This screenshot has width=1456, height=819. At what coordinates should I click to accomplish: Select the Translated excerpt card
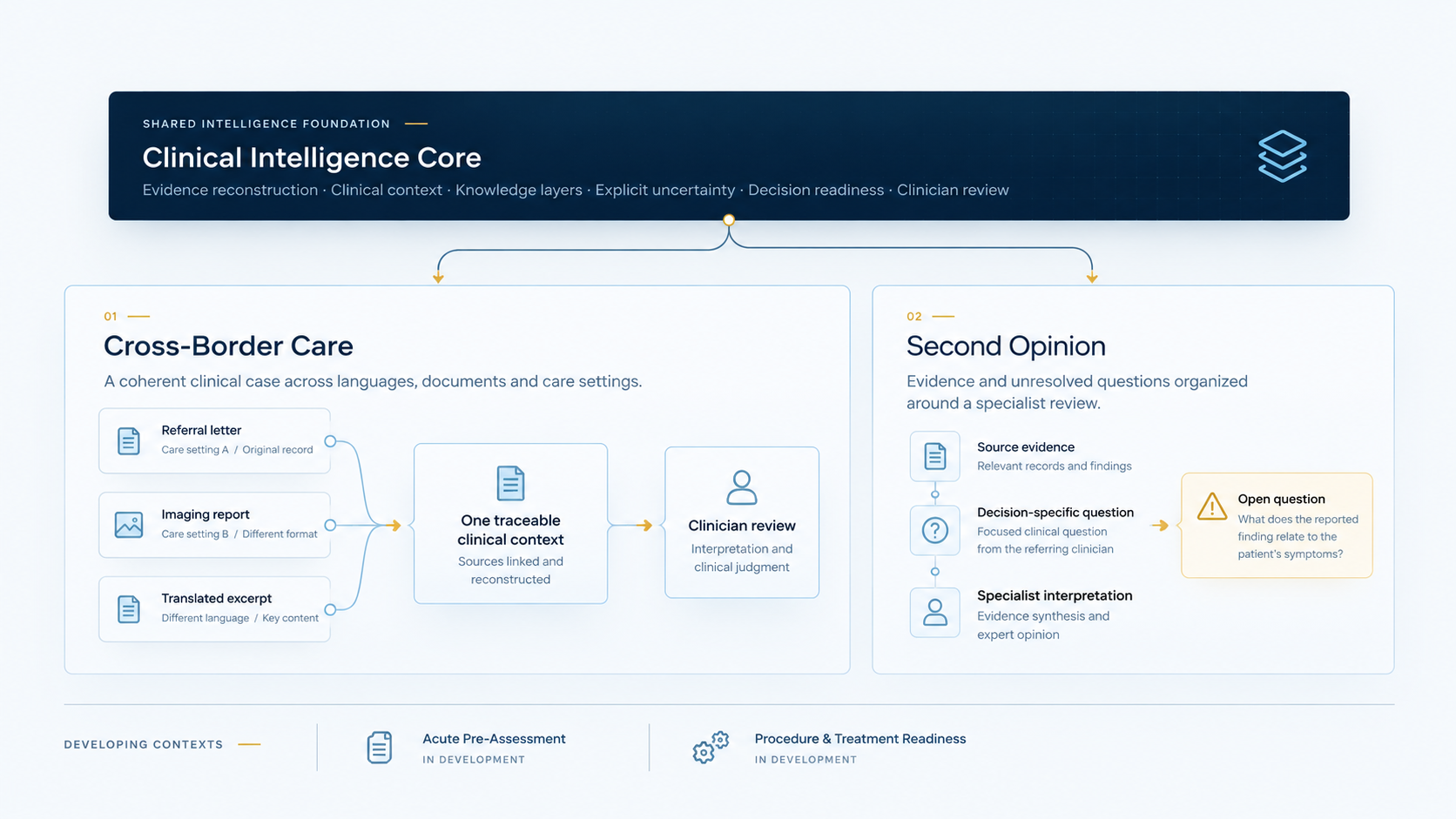point(214,609)
